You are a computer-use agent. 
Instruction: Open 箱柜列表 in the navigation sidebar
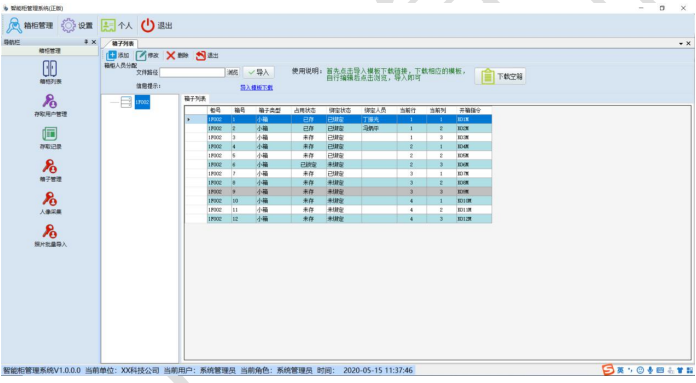click(50, 72)
